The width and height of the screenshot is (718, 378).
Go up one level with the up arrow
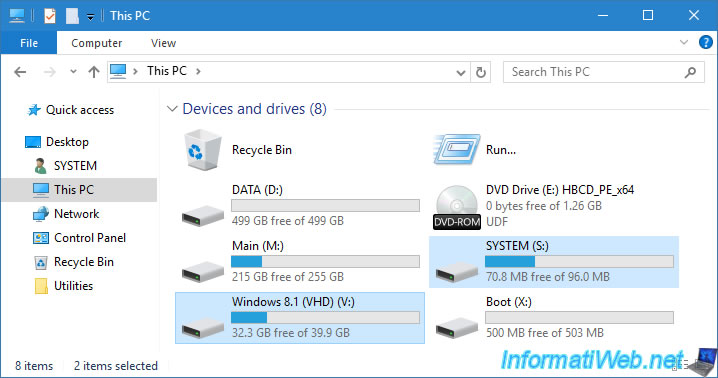(94, 72)
